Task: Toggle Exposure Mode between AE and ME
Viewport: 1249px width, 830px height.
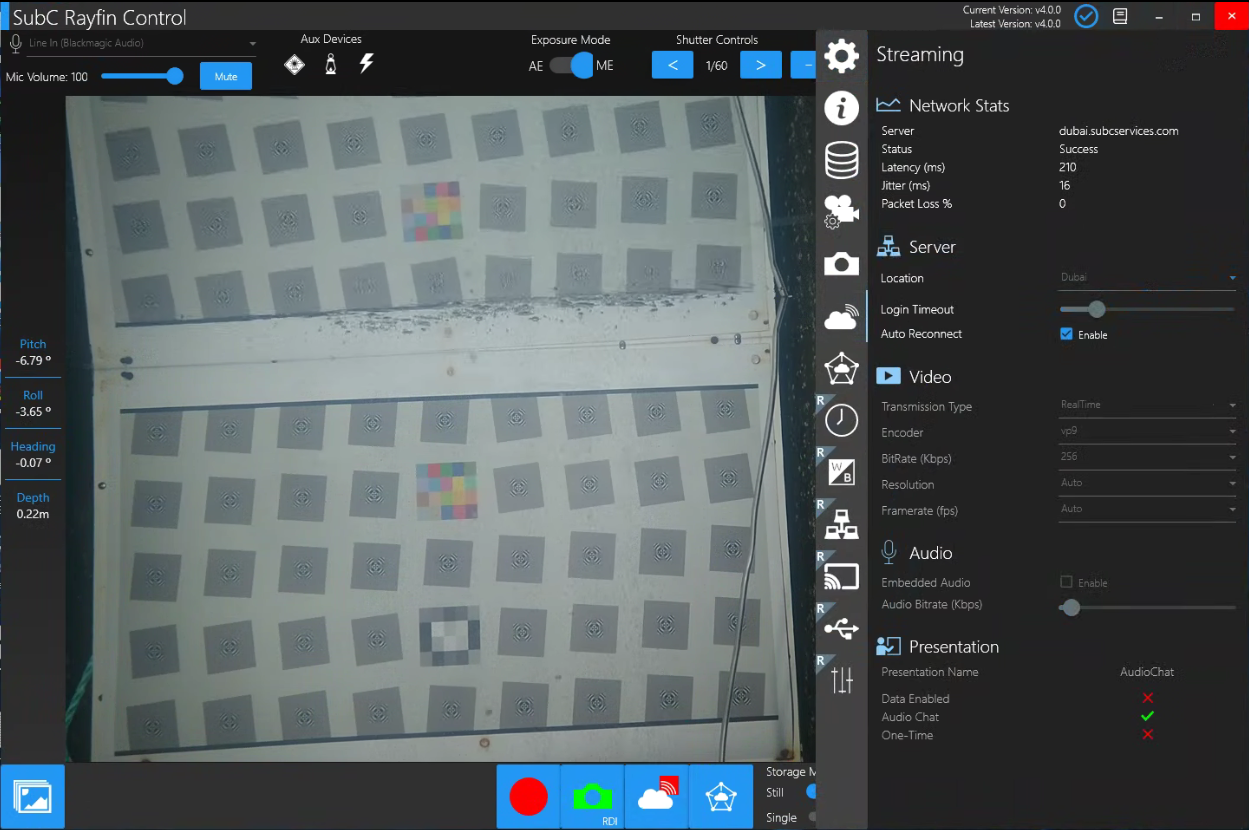Action: 572,66
